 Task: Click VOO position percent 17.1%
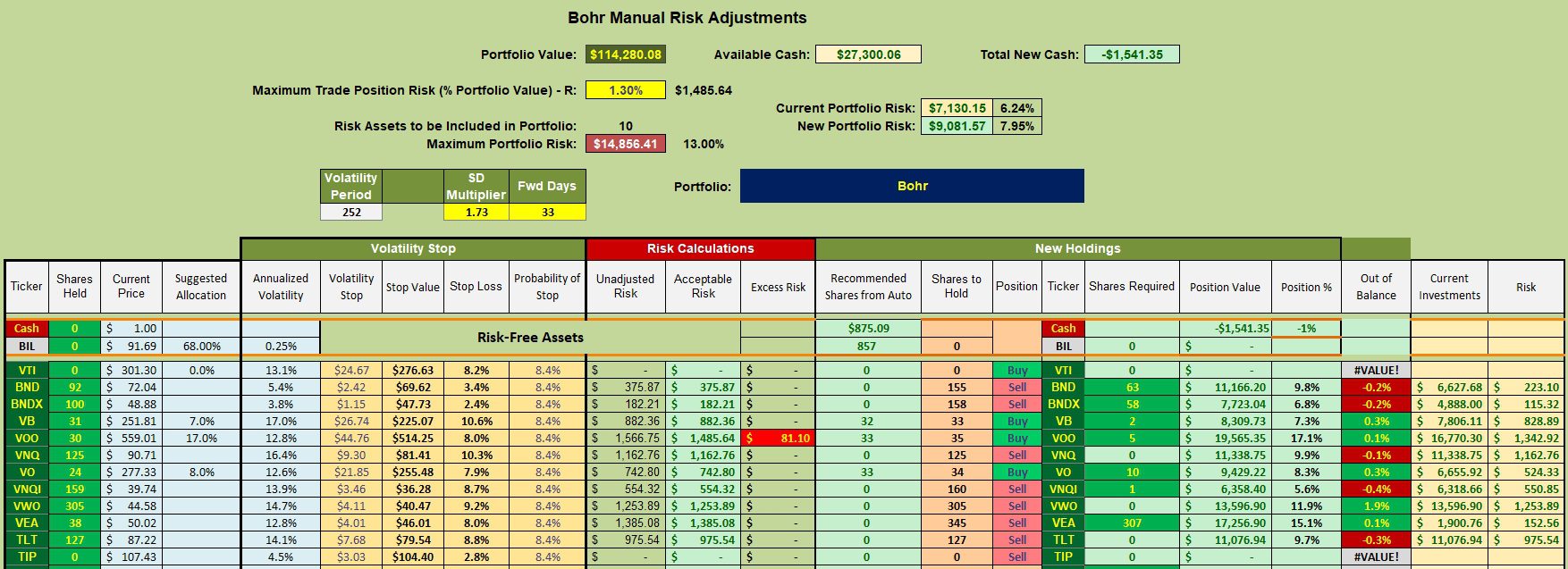1306,439
